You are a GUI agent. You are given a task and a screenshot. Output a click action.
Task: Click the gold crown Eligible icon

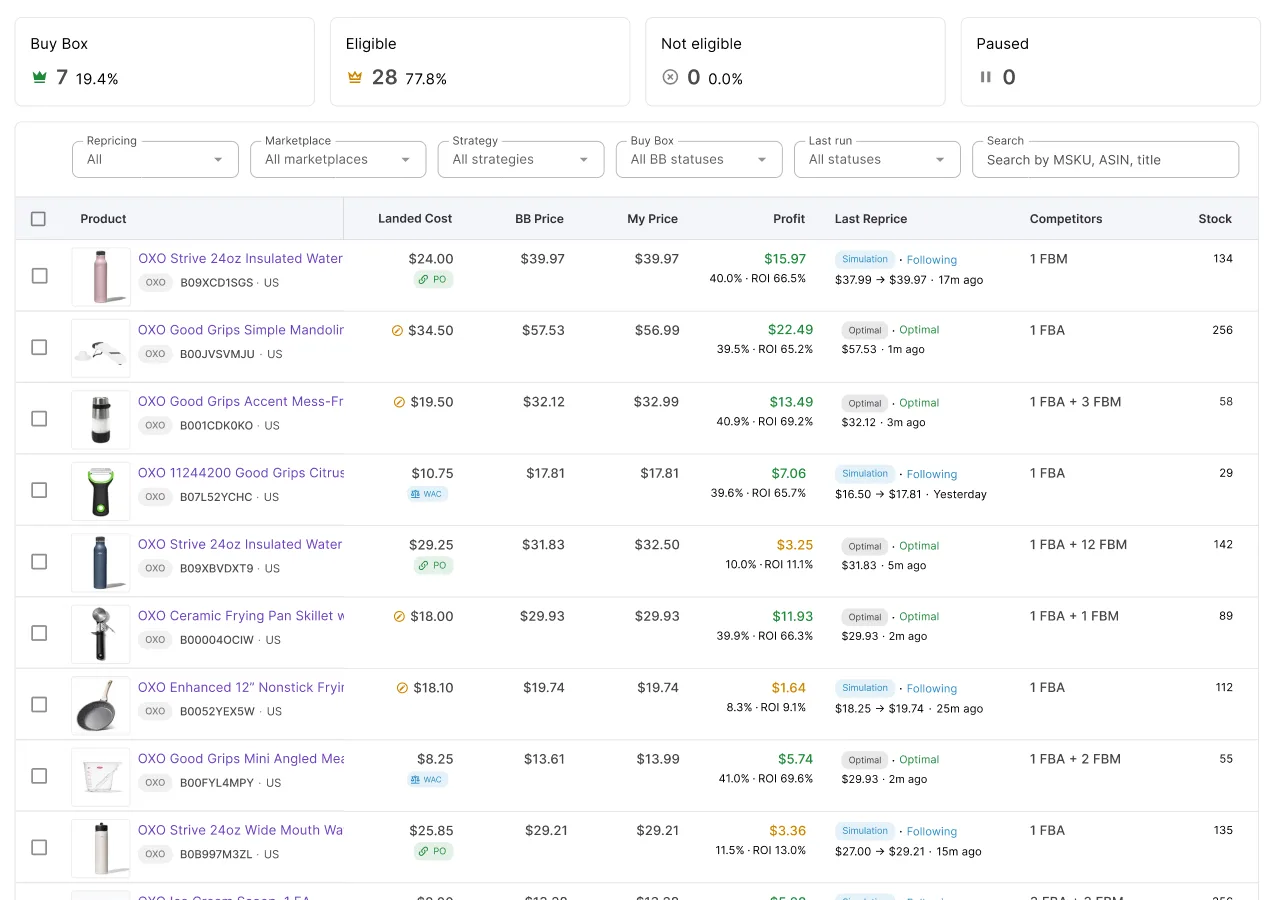354,77
